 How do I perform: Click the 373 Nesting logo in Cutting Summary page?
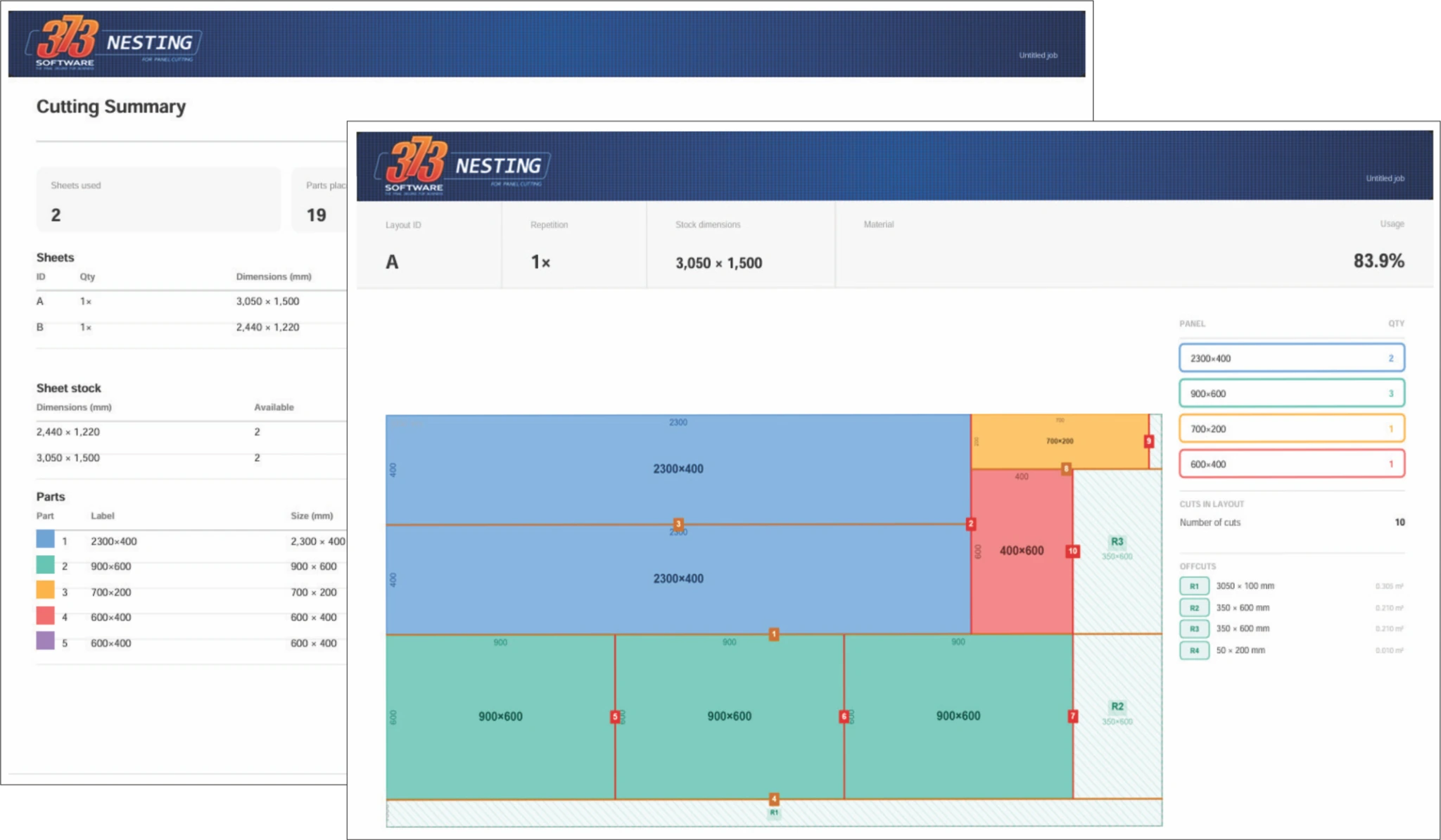pos(115,43)
